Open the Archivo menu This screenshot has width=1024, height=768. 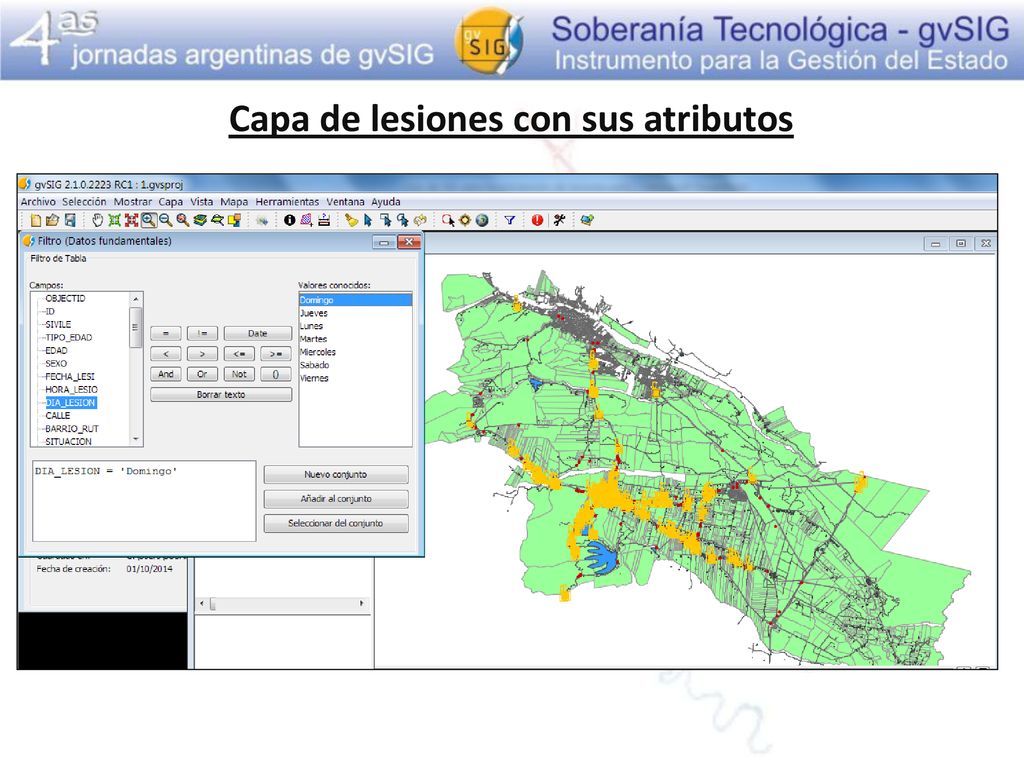tap(38, 202)
